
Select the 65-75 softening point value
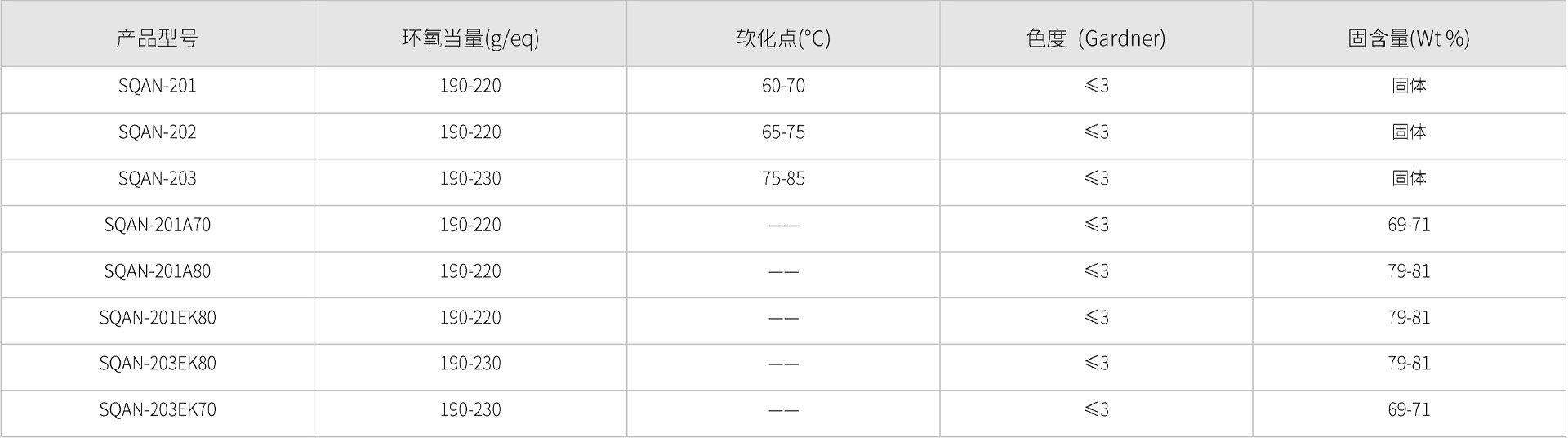tap(783, 132)
